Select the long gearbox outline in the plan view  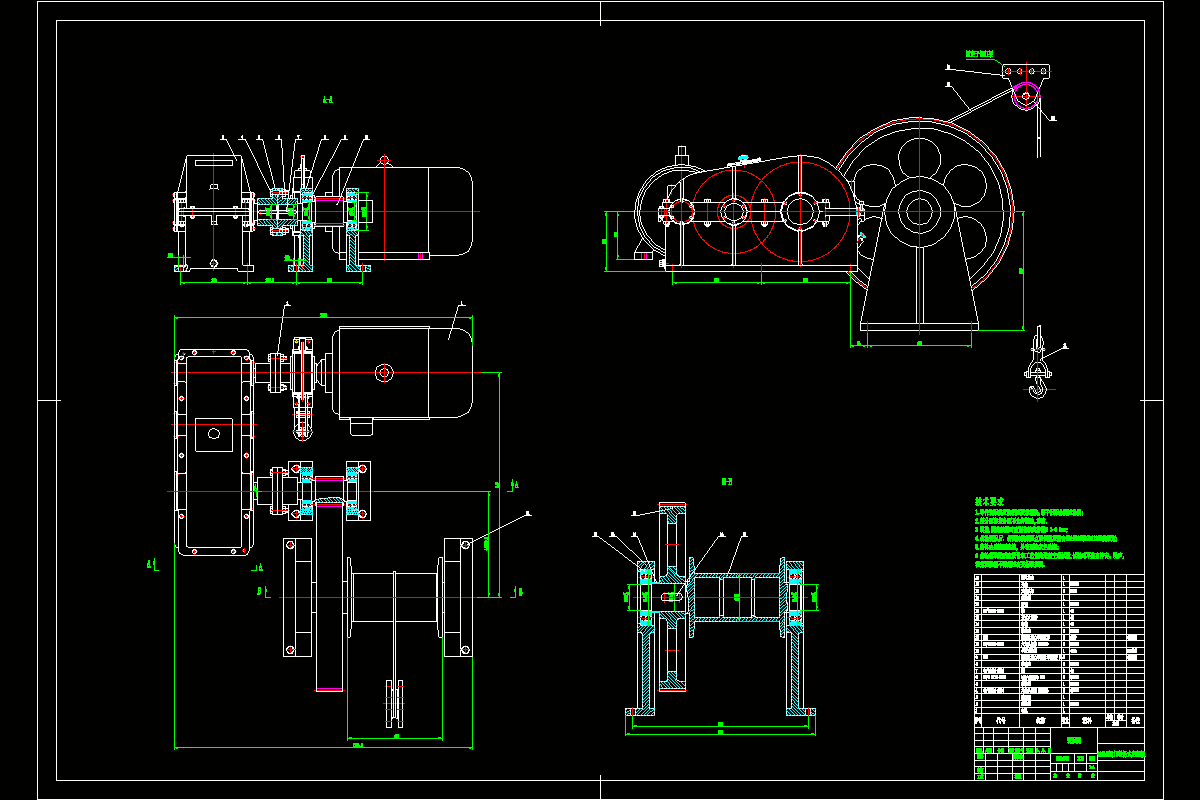pyautogui.click(x=215, y=452)
